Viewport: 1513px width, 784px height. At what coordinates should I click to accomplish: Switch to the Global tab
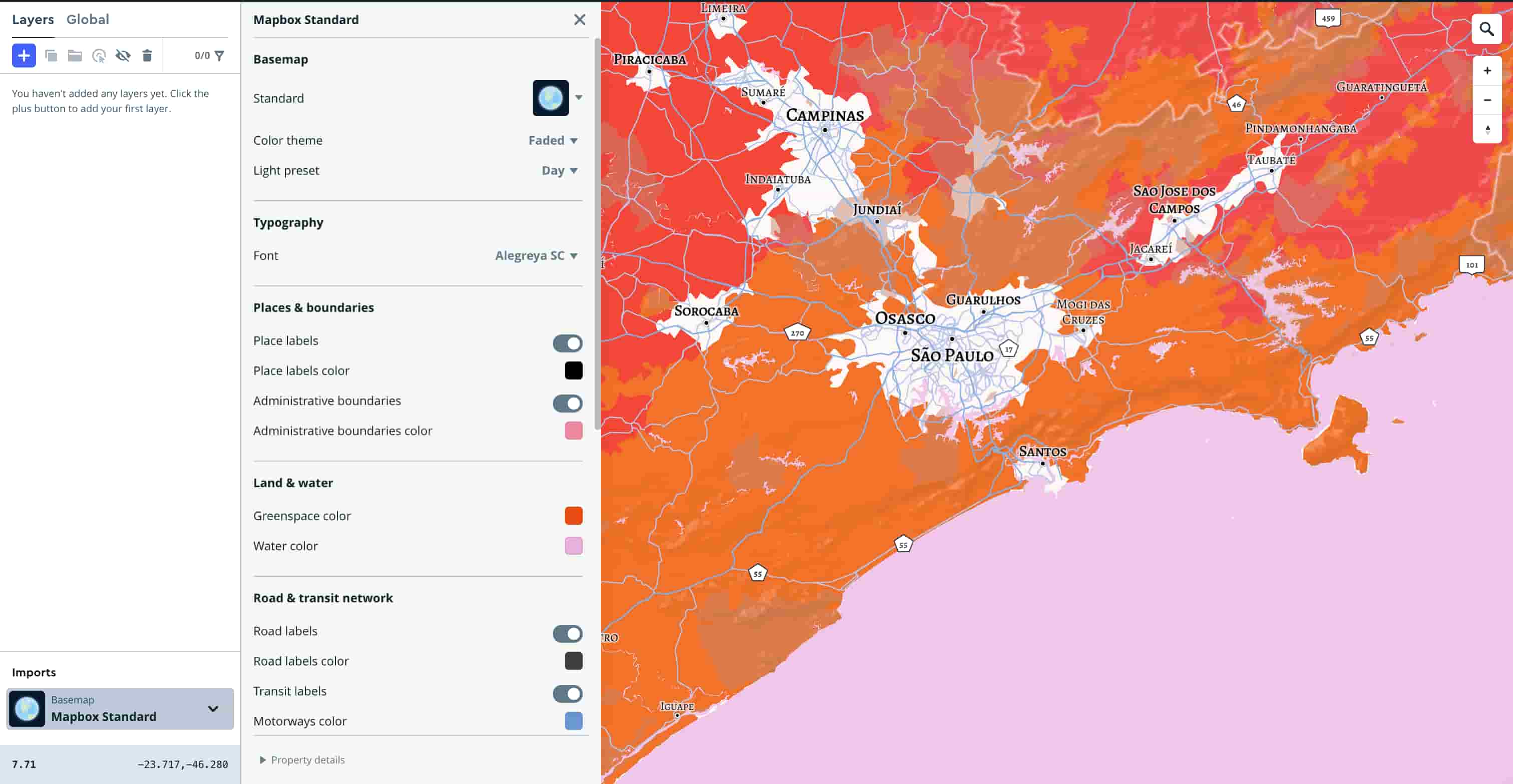pos(88,19)
